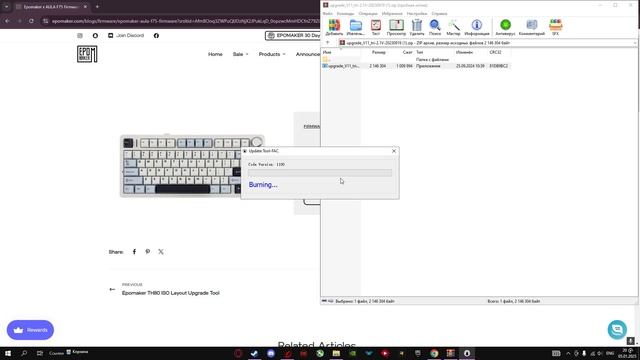This screenshot has height=360, width=640.
Task: Expand the Sale navigation dropdown
Action: point(240,54)
